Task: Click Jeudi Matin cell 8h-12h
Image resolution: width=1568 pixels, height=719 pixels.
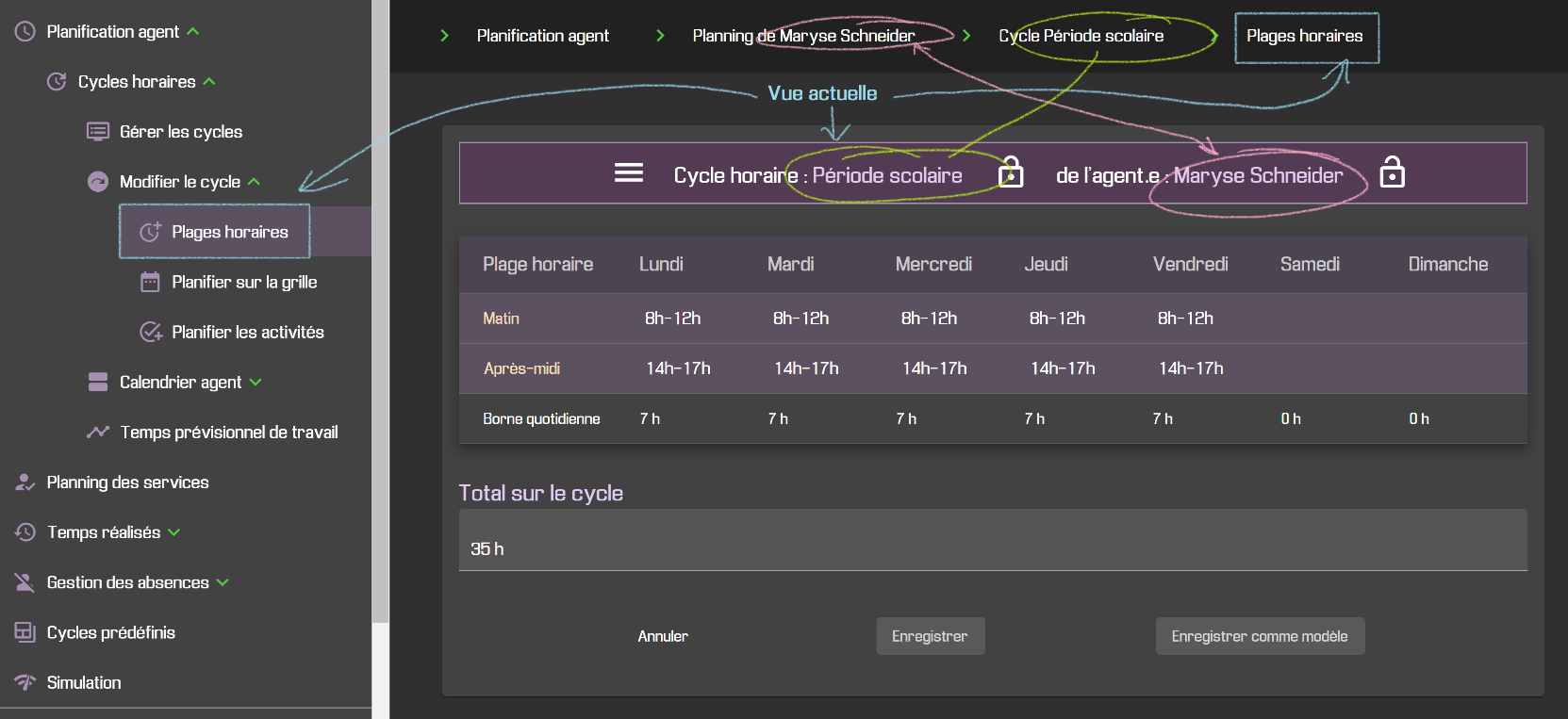Action: [1057, 319]
